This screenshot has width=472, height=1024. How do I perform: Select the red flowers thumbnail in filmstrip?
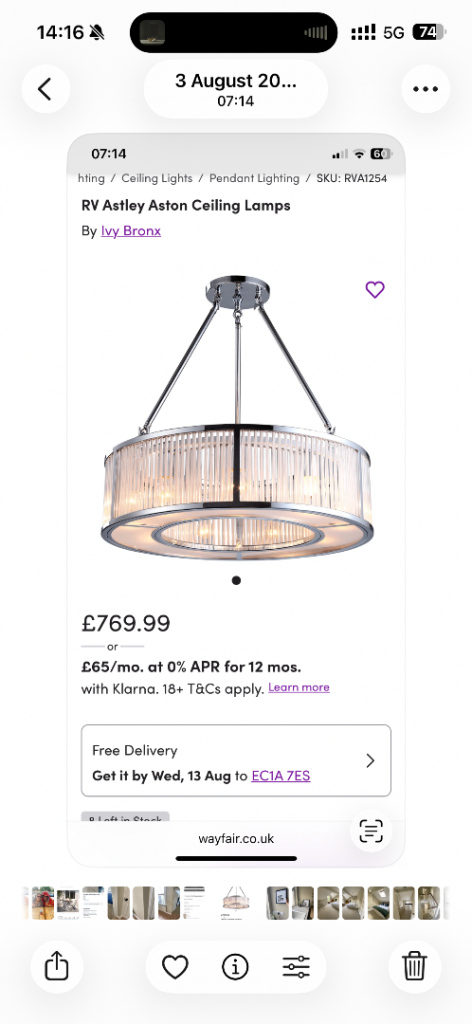click(43, 903)
